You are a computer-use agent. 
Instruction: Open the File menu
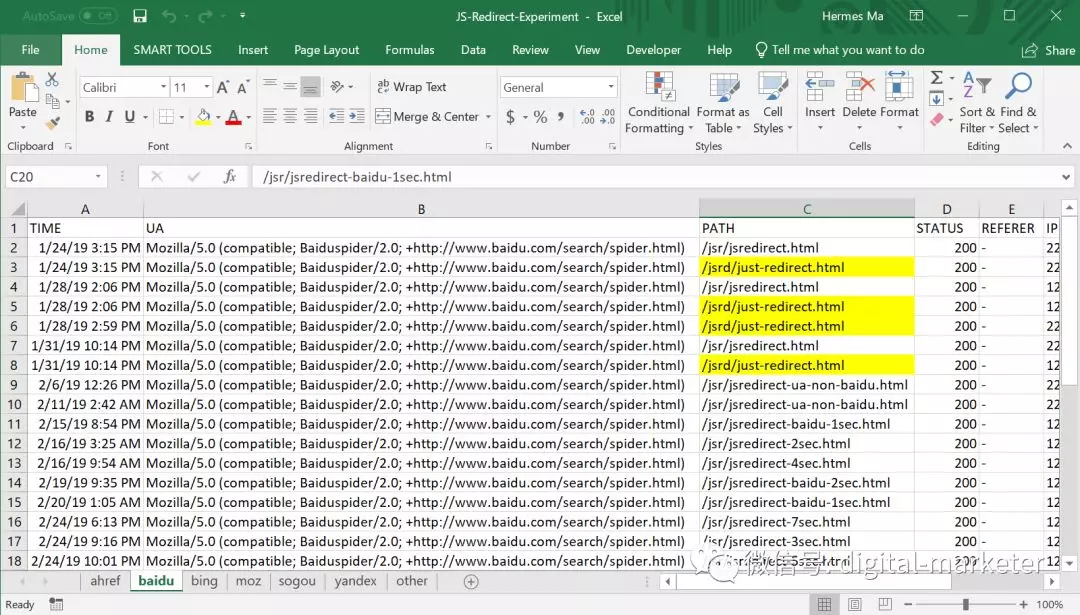30,50
